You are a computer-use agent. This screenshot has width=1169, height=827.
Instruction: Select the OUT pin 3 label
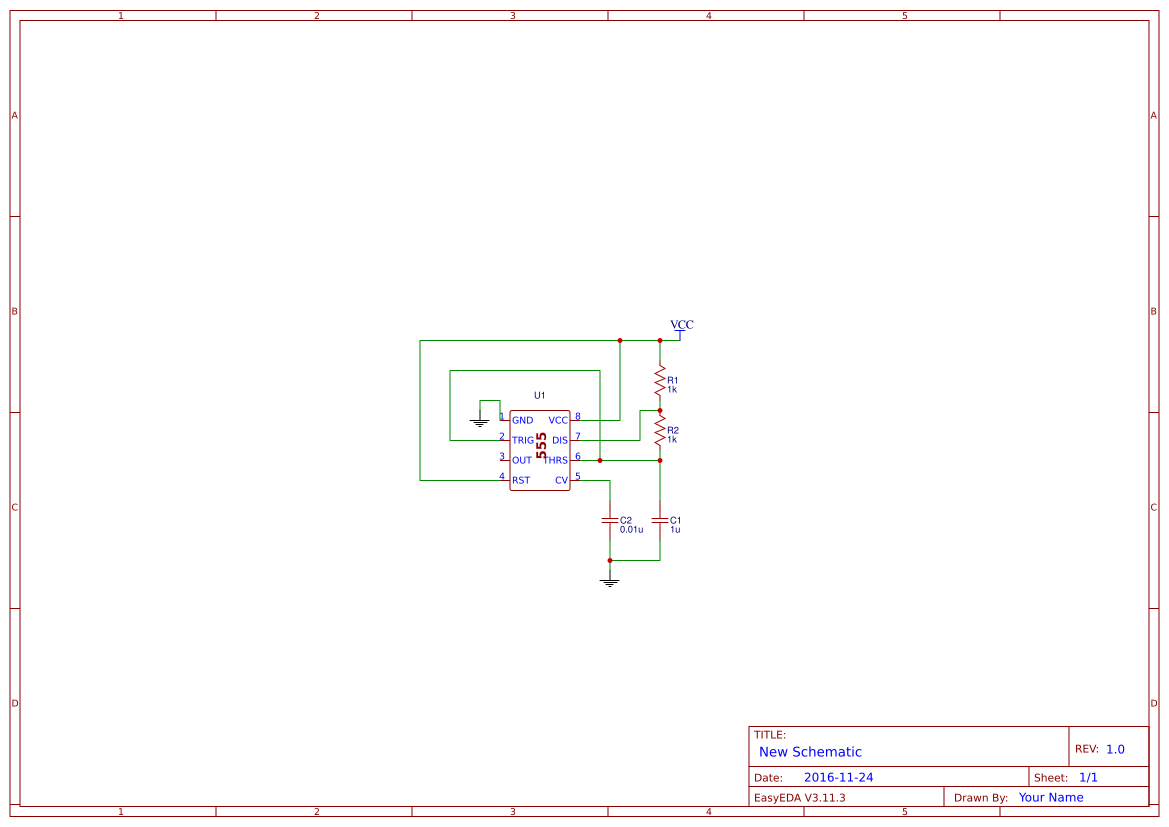point(521,460)
